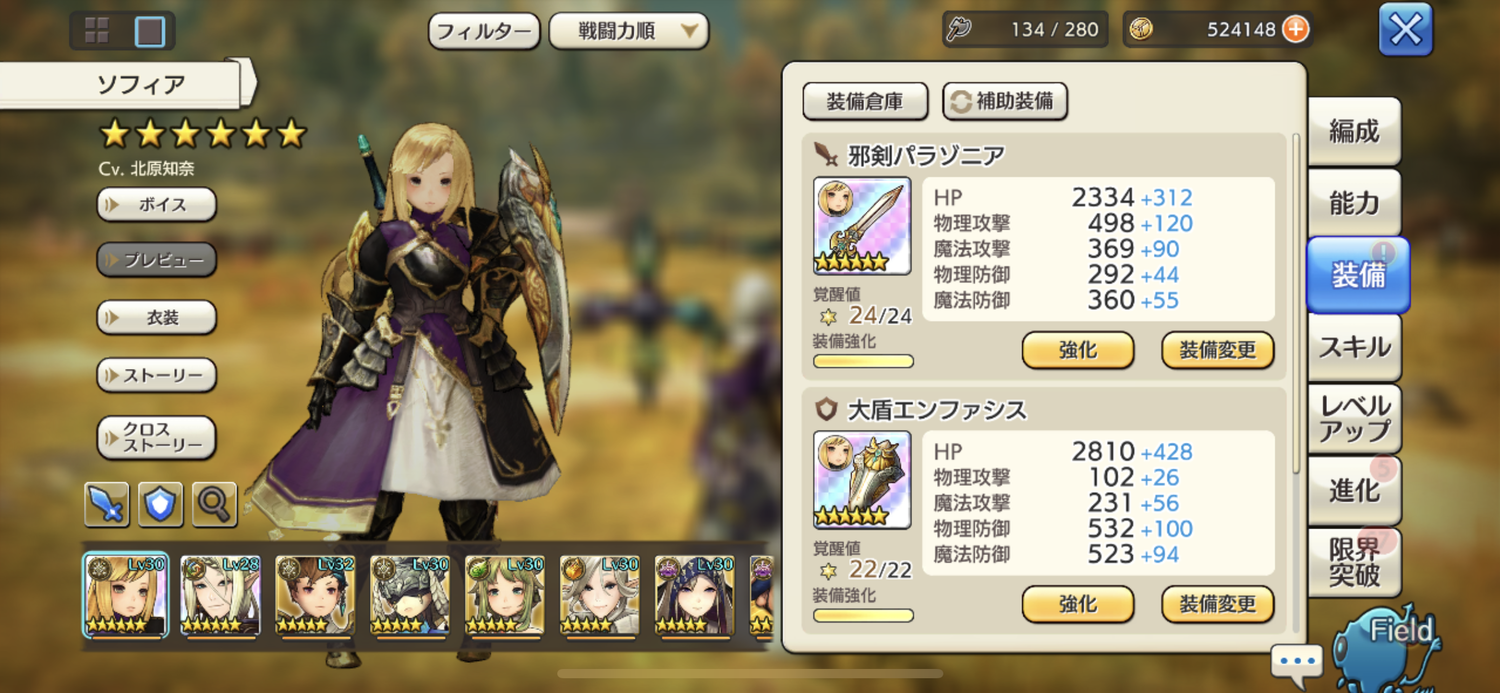1500x693 pixels.
Task: Tap the blue sword weapon icon
Action: click(107, 504)
